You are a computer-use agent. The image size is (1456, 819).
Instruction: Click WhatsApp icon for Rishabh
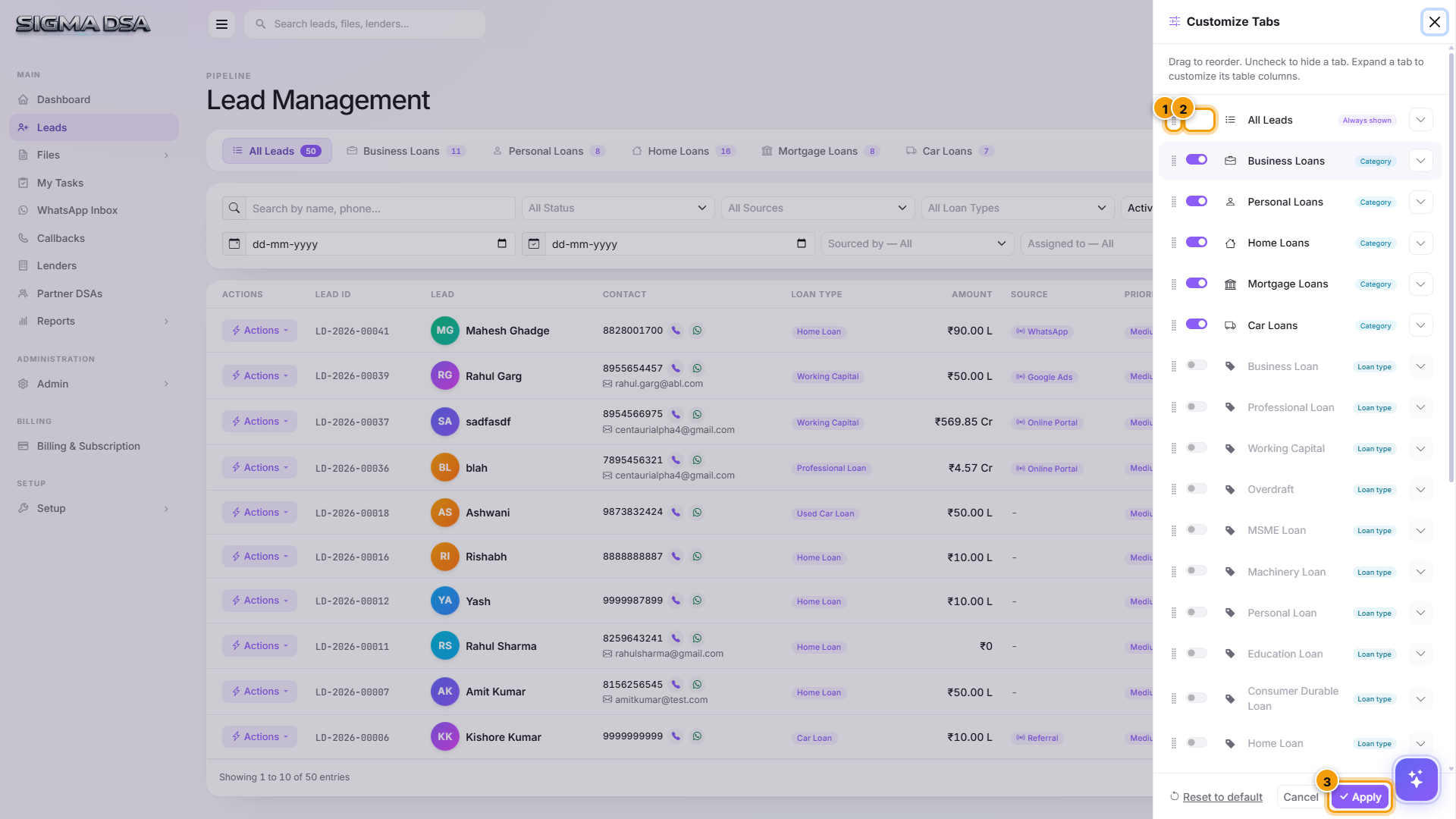point(697,557)
